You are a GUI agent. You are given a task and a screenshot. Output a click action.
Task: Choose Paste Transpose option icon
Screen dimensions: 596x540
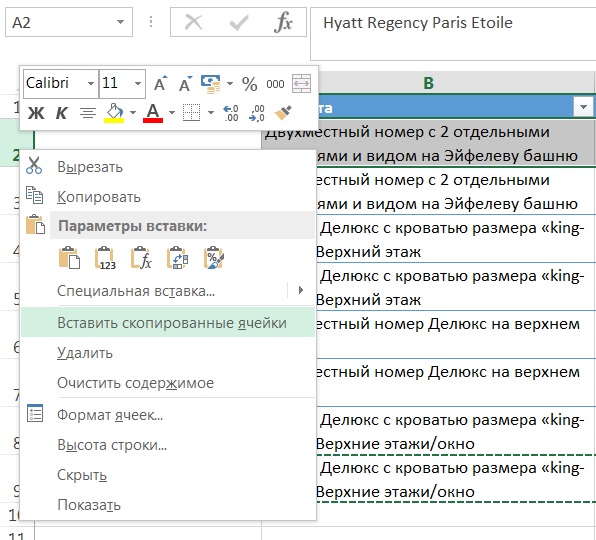coord(177,258)
